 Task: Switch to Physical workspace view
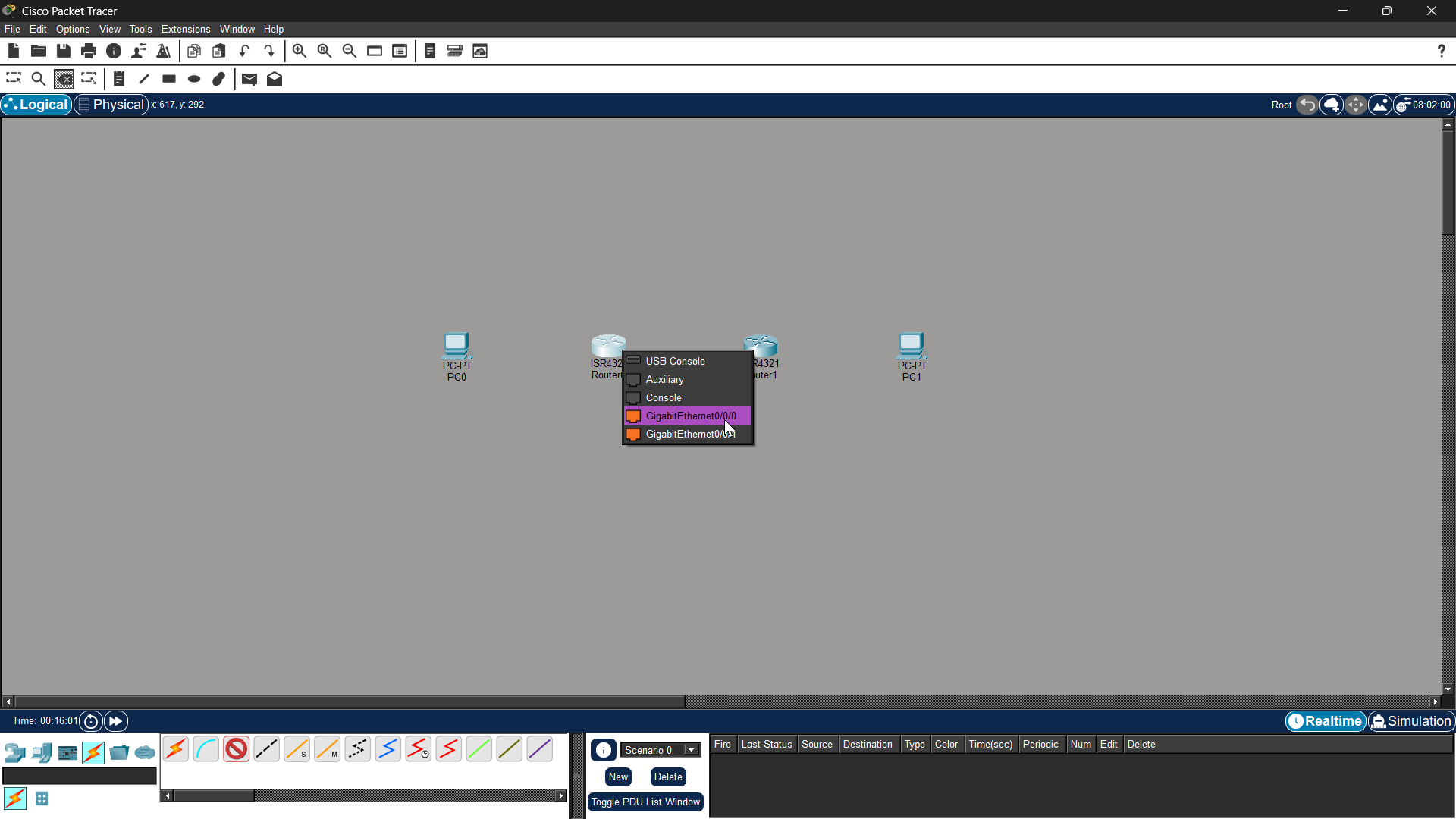pyautogui.click(x=111, y=105)
